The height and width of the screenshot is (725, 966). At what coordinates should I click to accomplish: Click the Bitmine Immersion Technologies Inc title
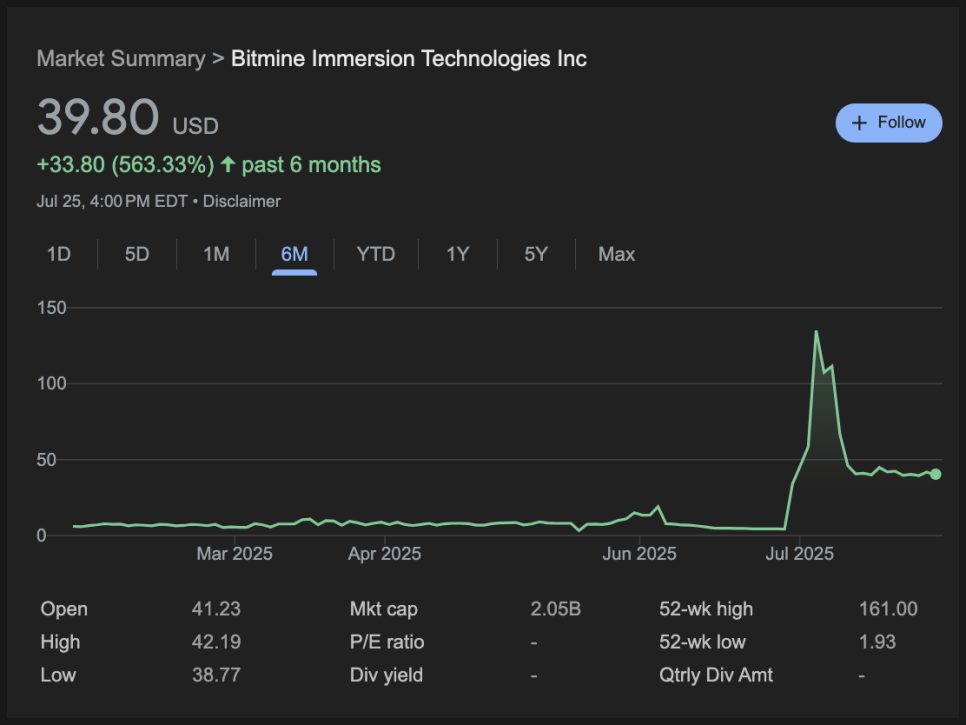pyautogui.click(x=408, y=59)
